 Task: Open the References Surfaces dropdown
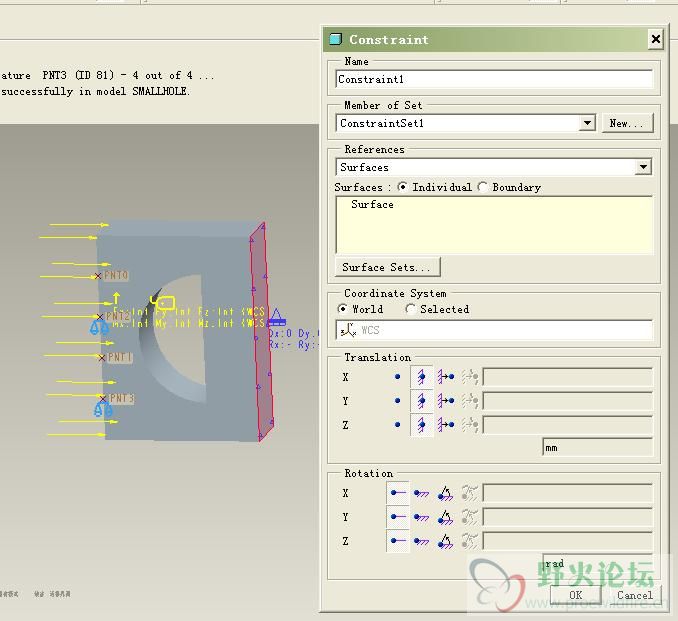click(643, 167)
